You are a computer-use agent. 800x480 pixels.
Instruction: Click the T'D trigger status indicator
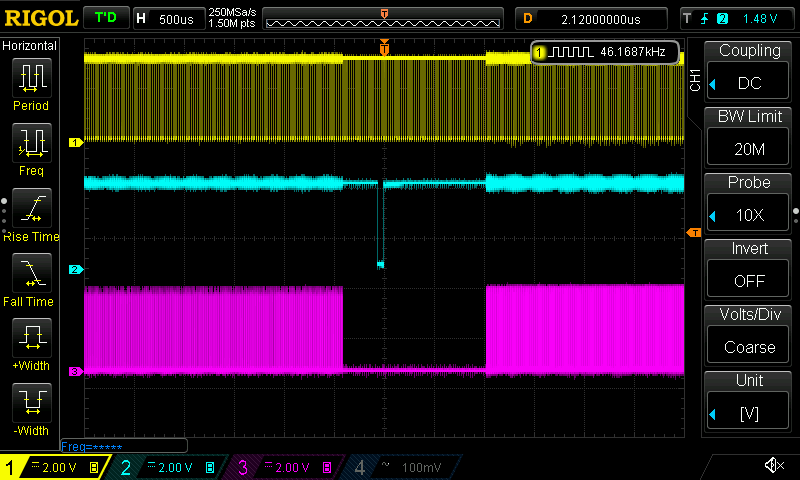coord(106,18)
